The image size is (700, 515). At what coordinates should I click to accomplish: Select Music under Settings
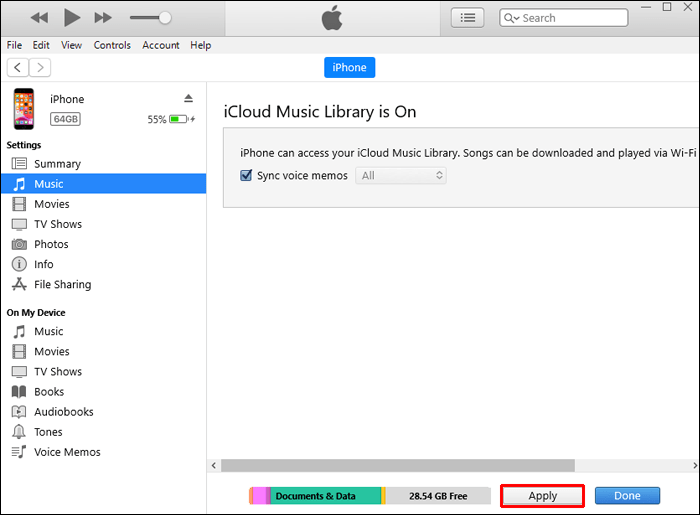click(104, 184)
